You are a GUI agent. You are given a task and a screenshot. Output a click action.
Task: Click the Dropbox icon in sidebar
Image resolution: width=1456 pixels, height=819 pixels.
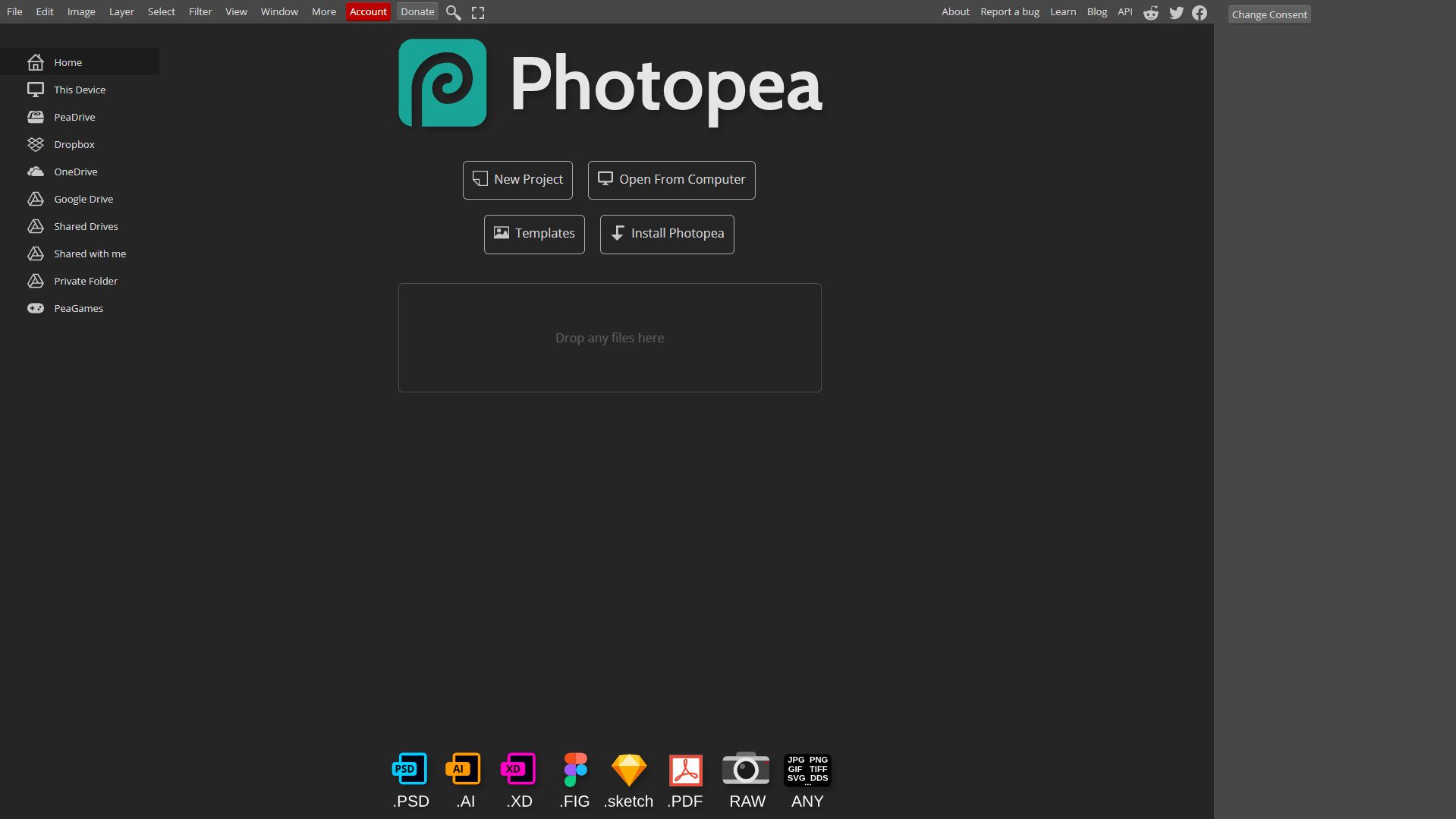click(x=36, y=144)
